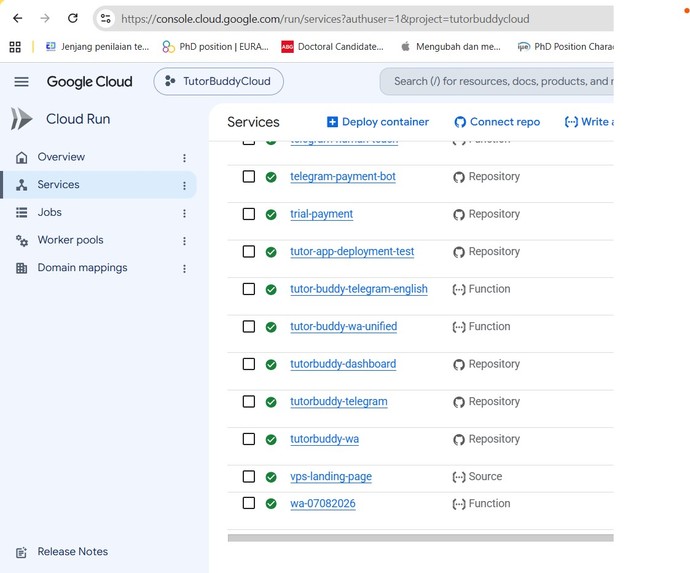690x573 pixels.
Task: Open more options beside Services
Action: click(184, 186)
